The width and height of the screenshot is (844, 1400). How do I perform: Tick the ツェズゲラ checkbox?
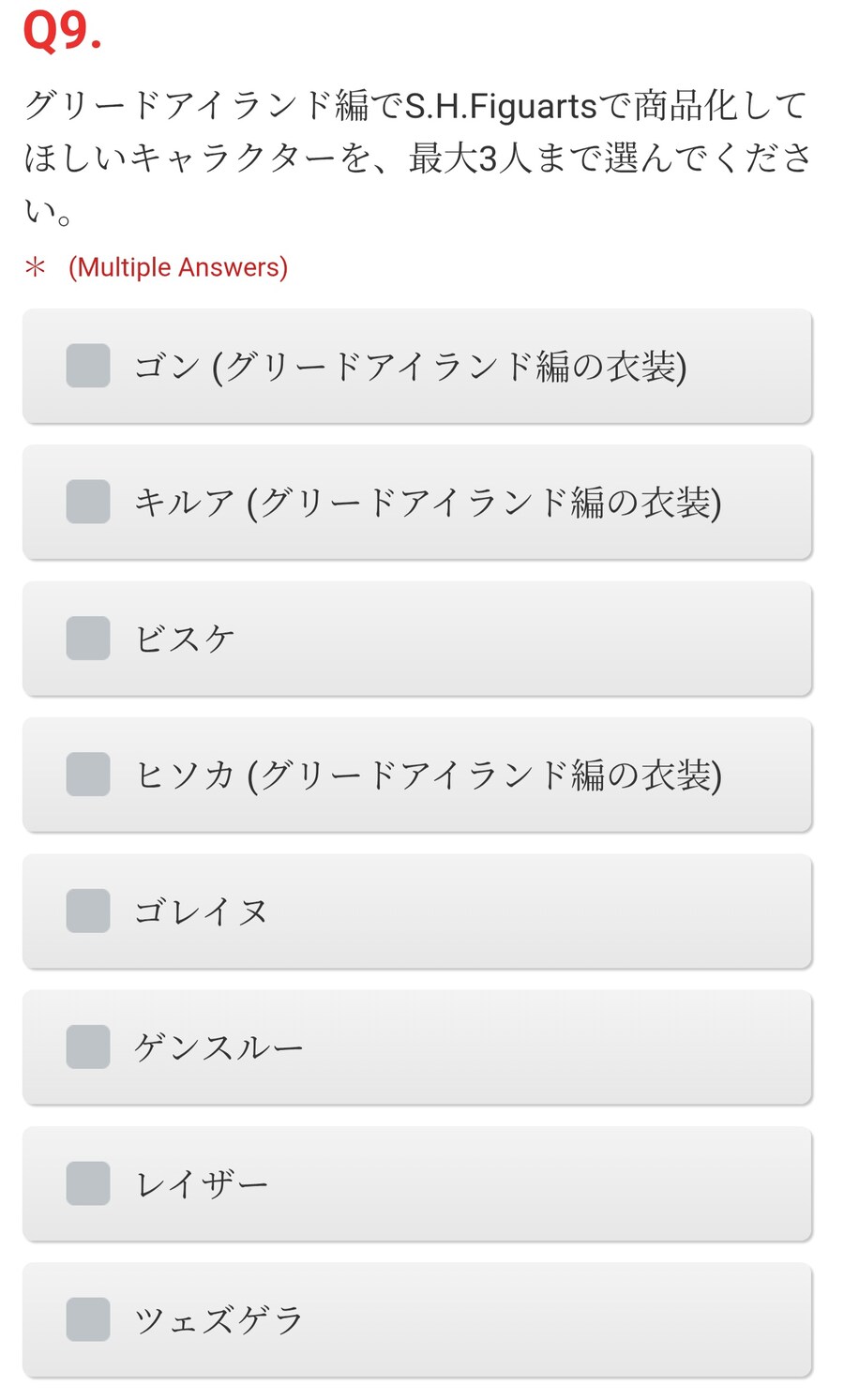88,1319
